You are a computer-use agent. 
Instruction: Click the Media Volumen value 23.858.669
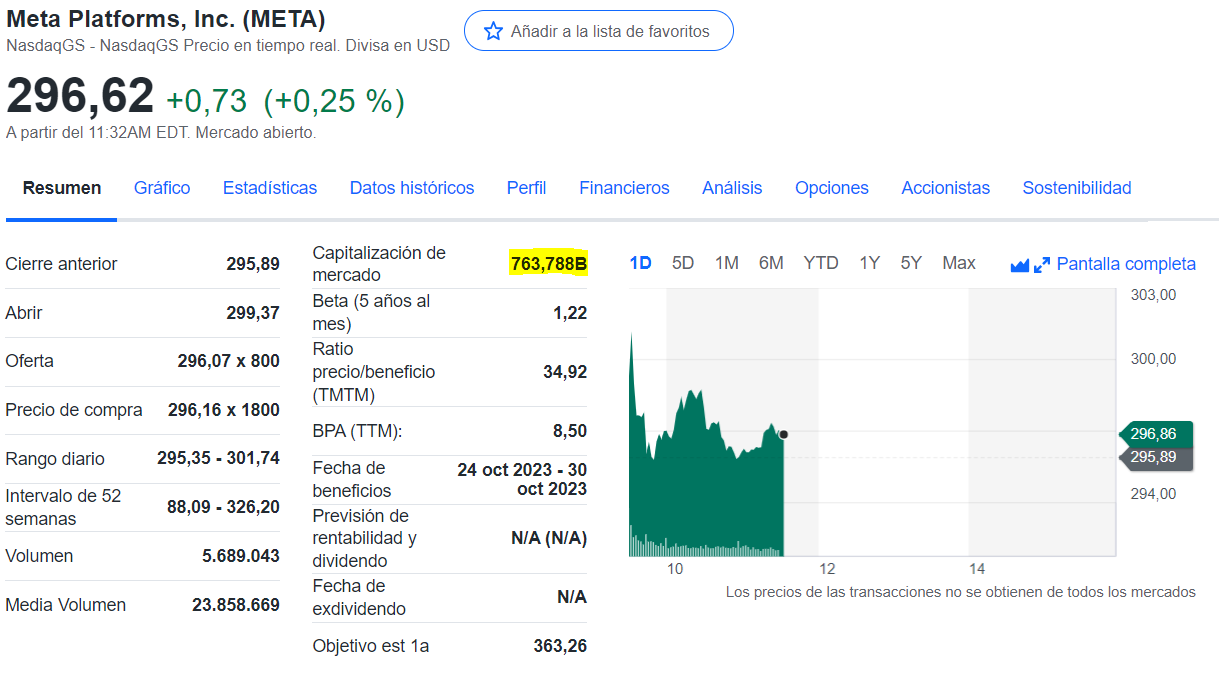click(236, 605)
